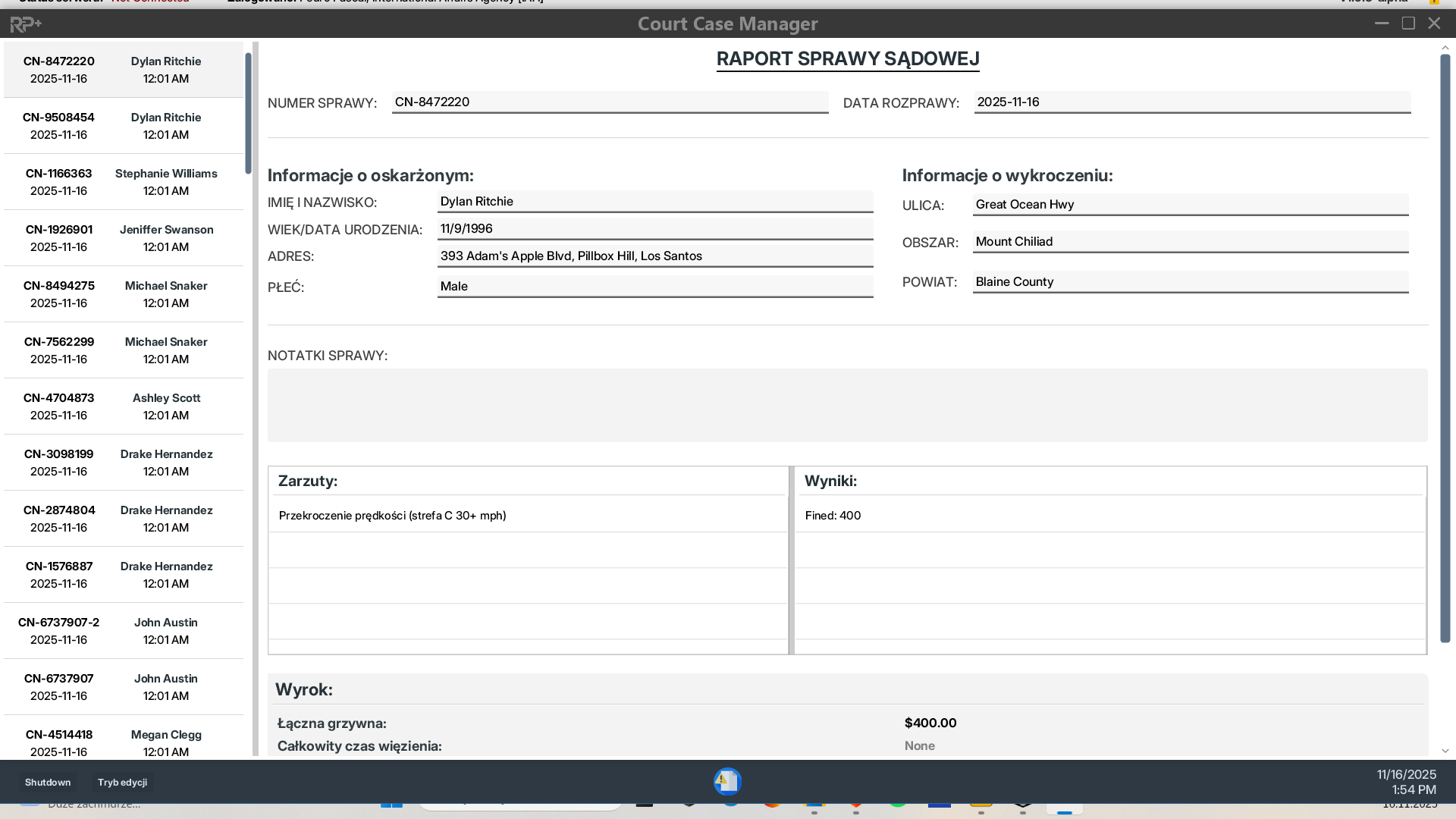Open Jeniffer Swanson case CN-1926901
The width and height of the screenshot is (1456, 819).
click(x=124, y=238)
